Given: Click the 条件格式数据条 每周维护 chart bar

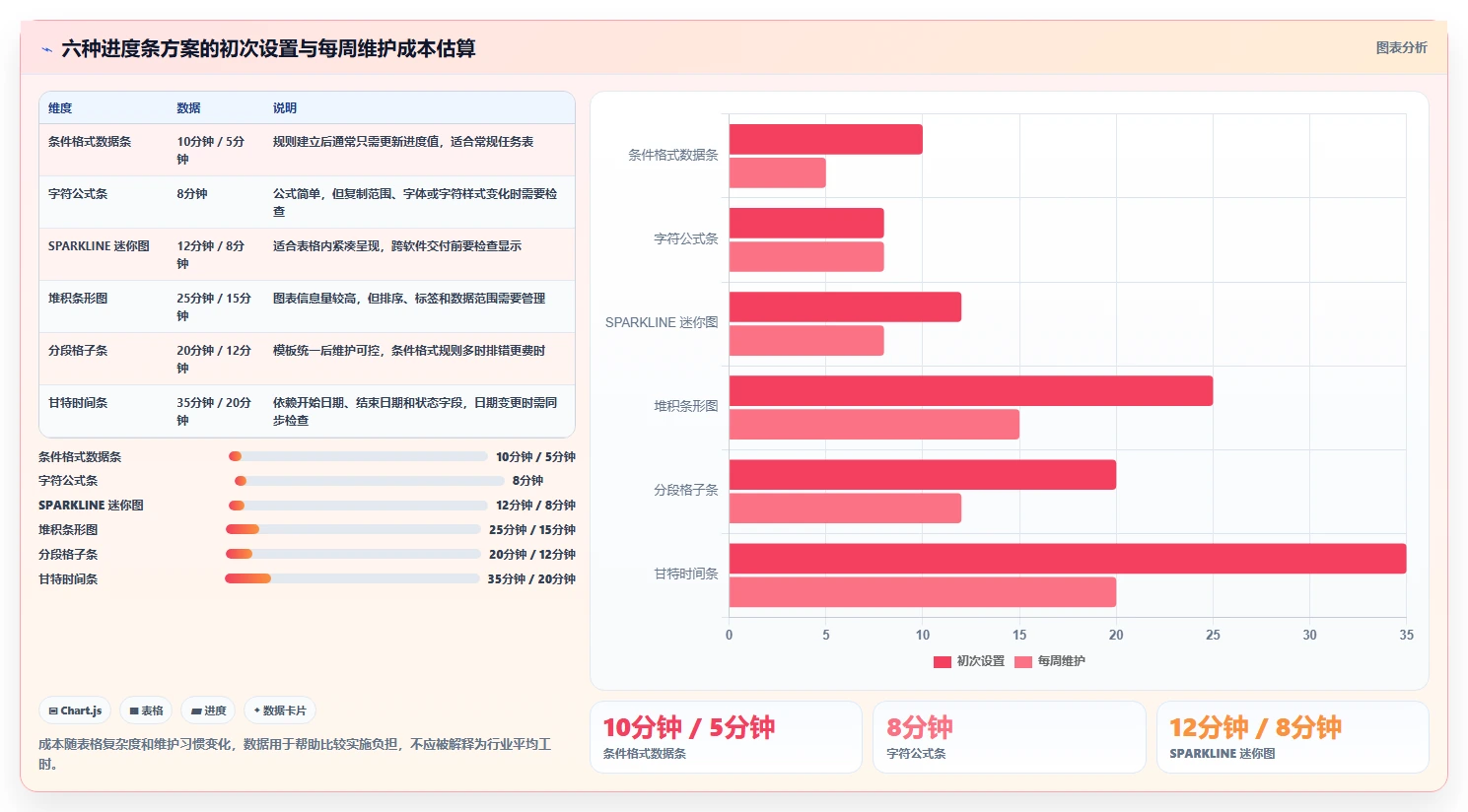Looking at the screenshot, I should (778, 172).
